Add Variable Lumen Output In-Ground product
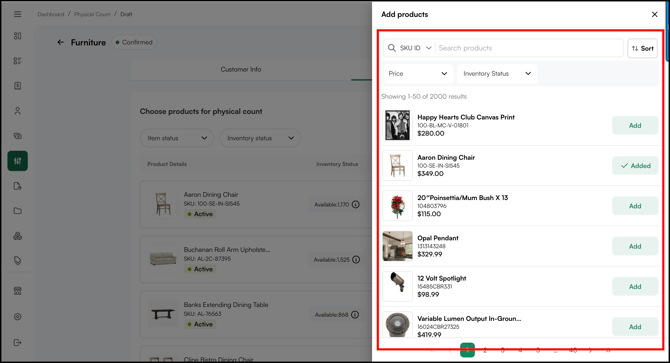The width and height of the screenshot is (670, 363). (x=635, y=327)
